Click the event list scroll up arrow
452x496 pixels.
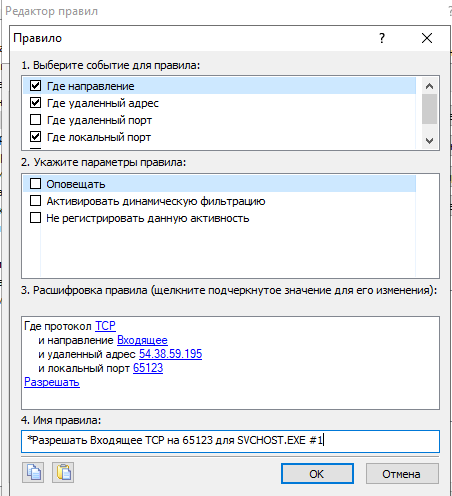click(429, 86)
